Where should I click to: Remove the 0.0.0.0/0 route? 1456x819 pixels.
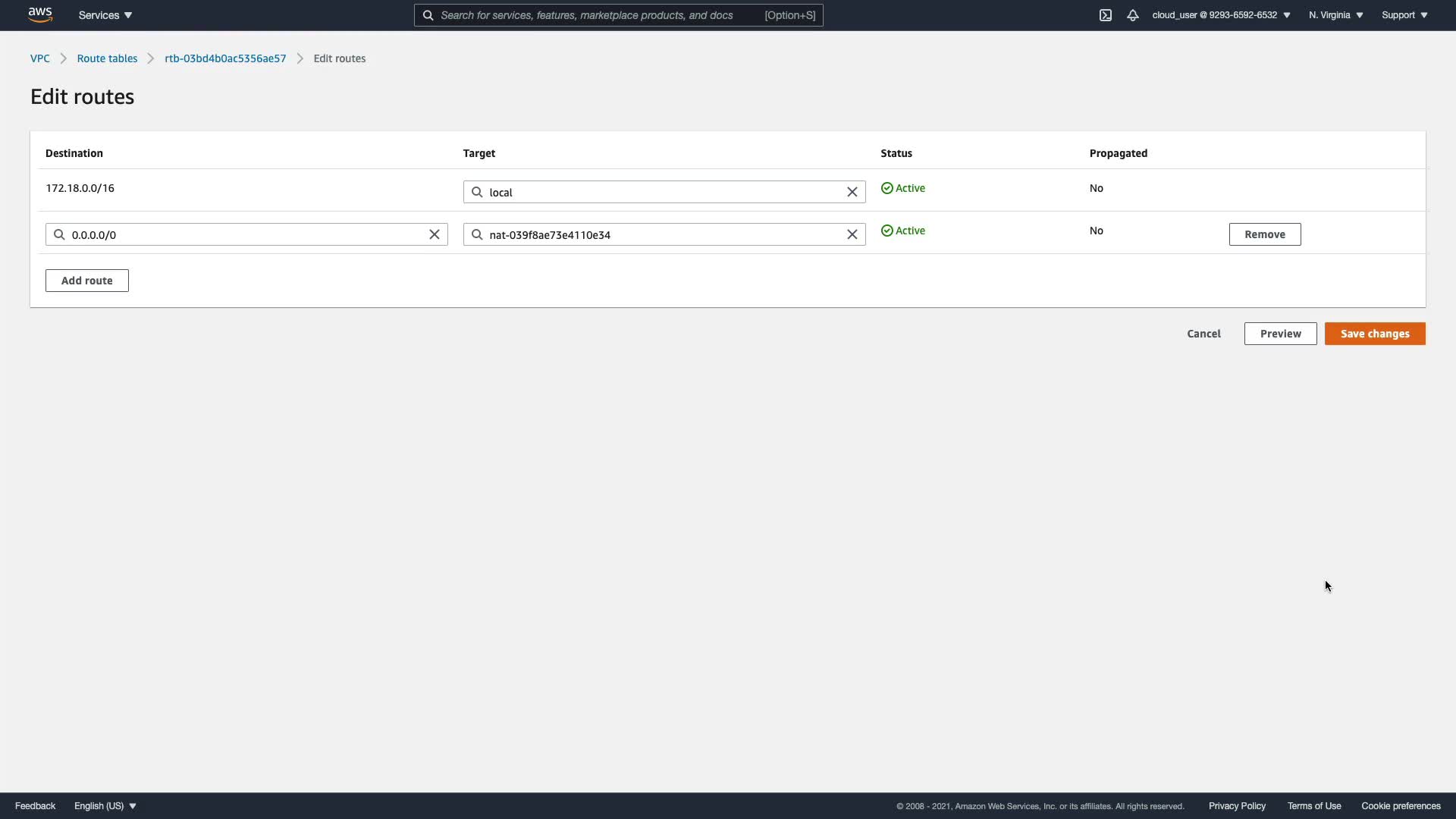click(x=1264, y=234)
